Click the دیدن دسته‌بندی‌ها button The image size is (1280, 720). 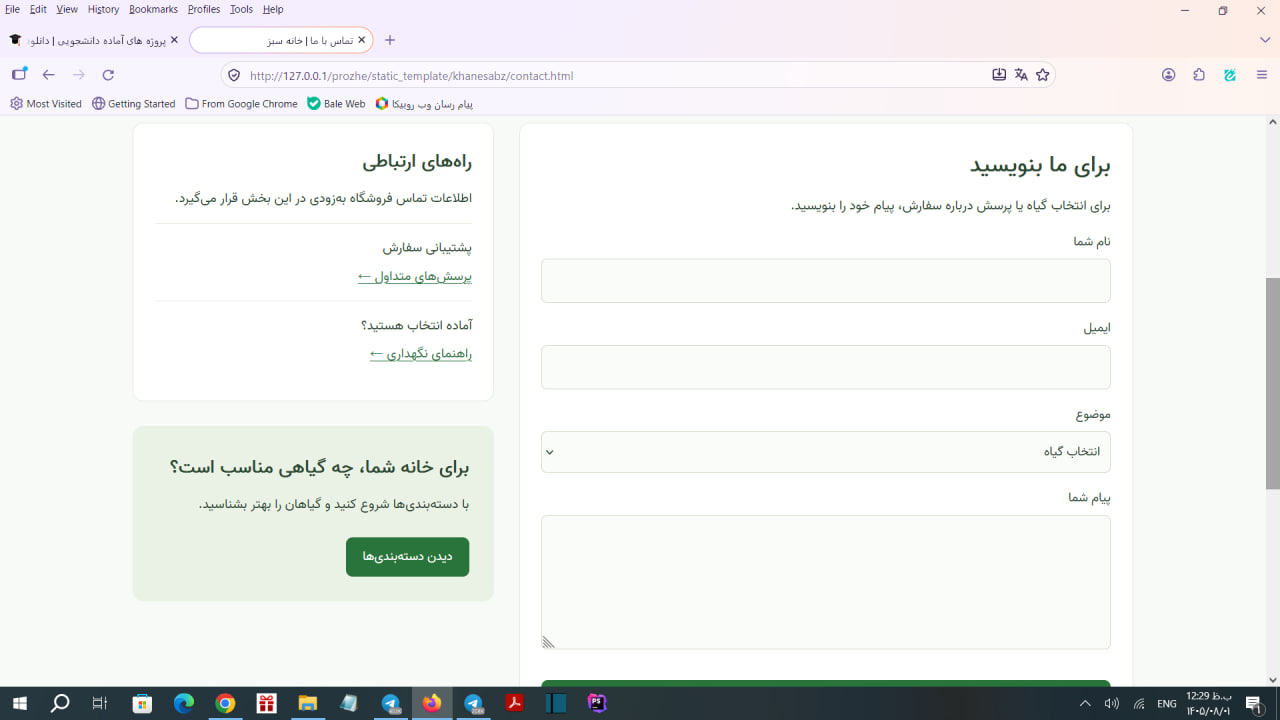coord(407,556)
